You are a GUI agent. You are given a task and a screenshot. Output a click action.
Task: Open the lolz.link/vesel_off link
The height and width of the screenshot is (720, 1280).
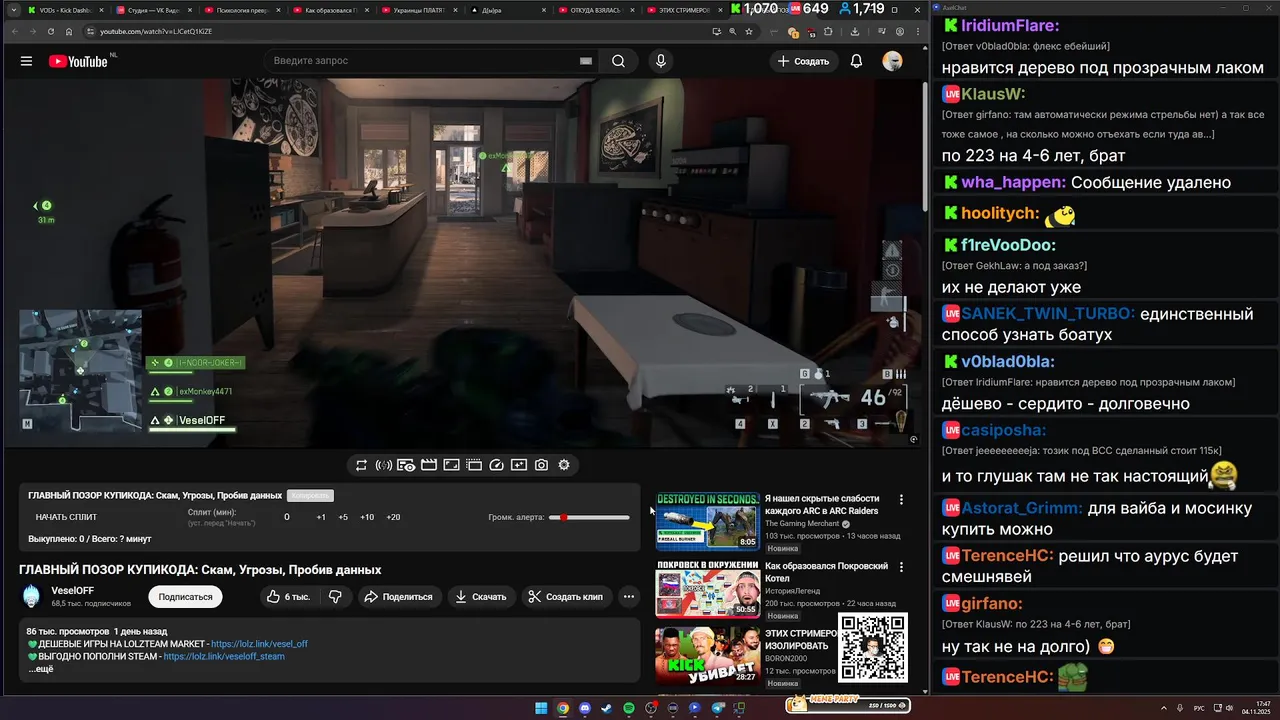pos(259,644)
